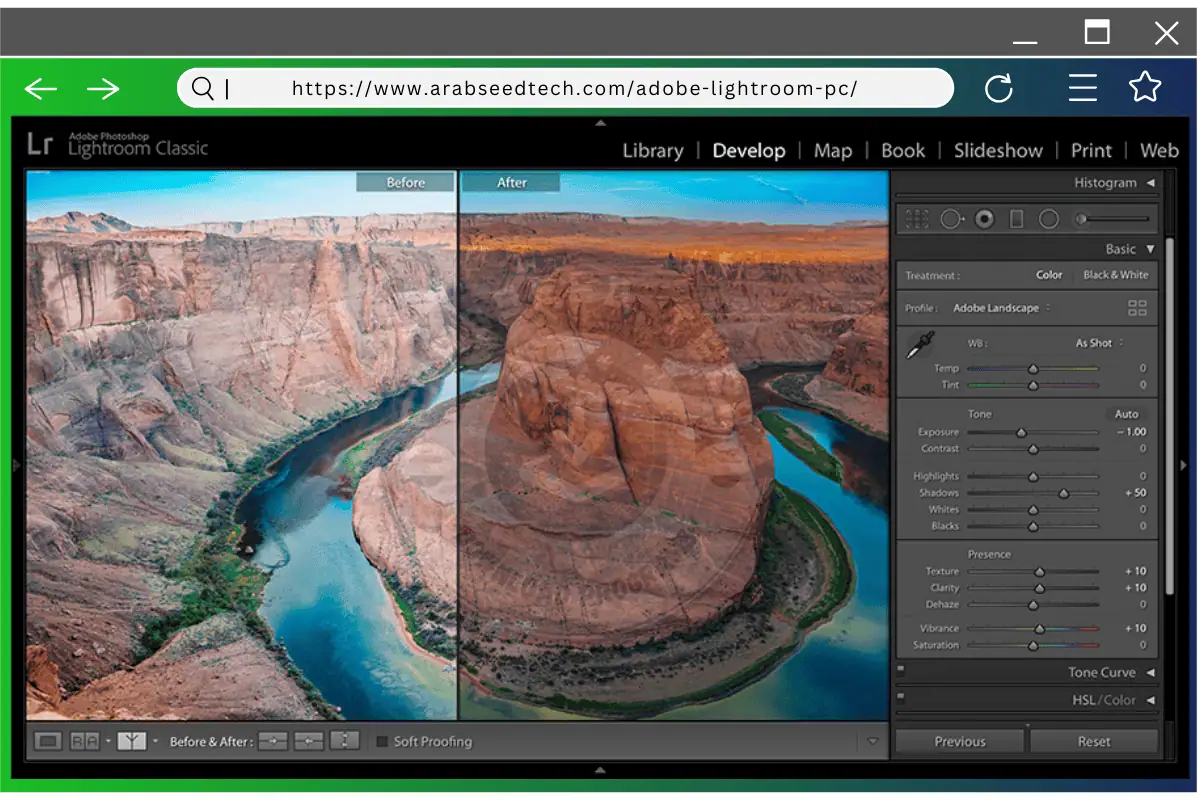Switch to the Library module
Image resolution: width=1200 pixels, height=800 pixels.
click(652, 150)
